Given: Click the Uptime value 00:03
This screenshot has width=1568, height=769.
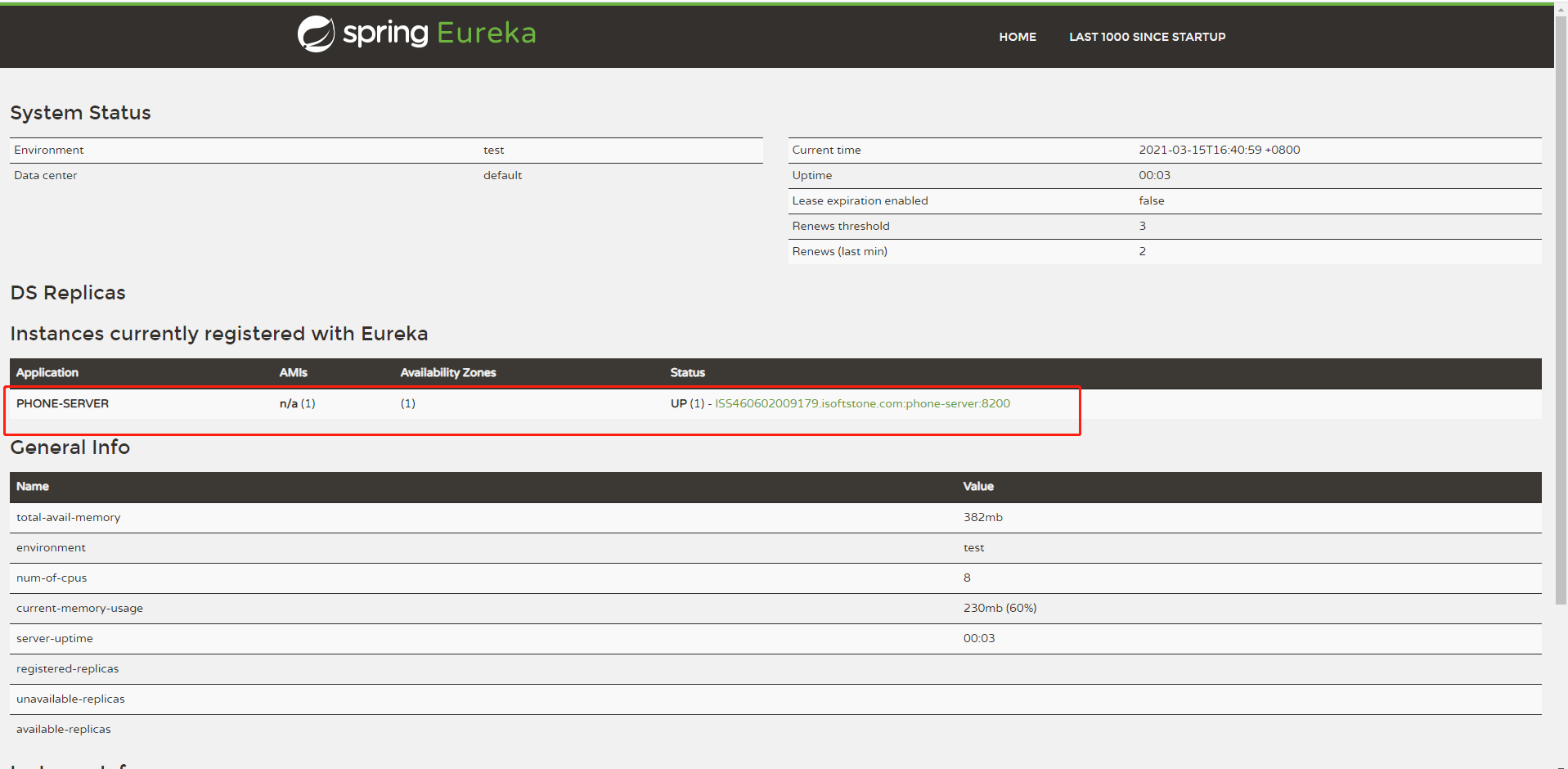Looking at the screenshot, I should coord(1154,175).
